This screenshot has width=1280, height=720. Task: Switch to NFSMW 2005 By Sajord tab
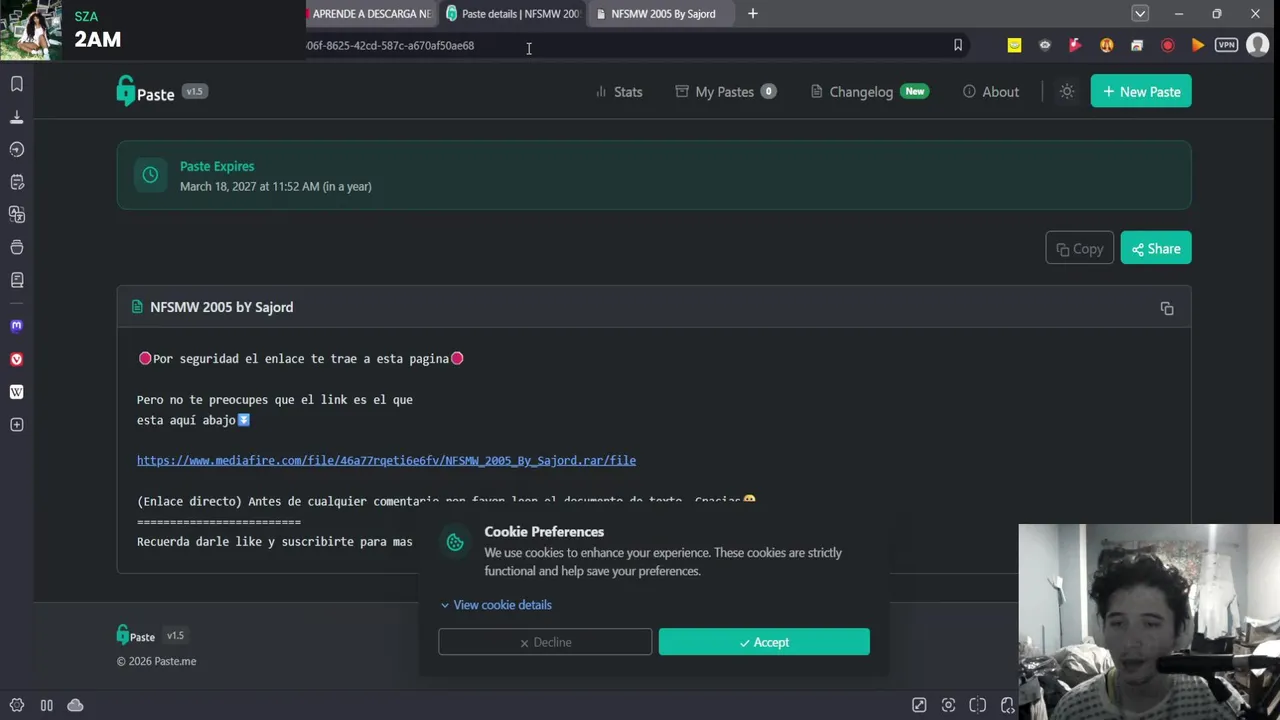[663, 14]
